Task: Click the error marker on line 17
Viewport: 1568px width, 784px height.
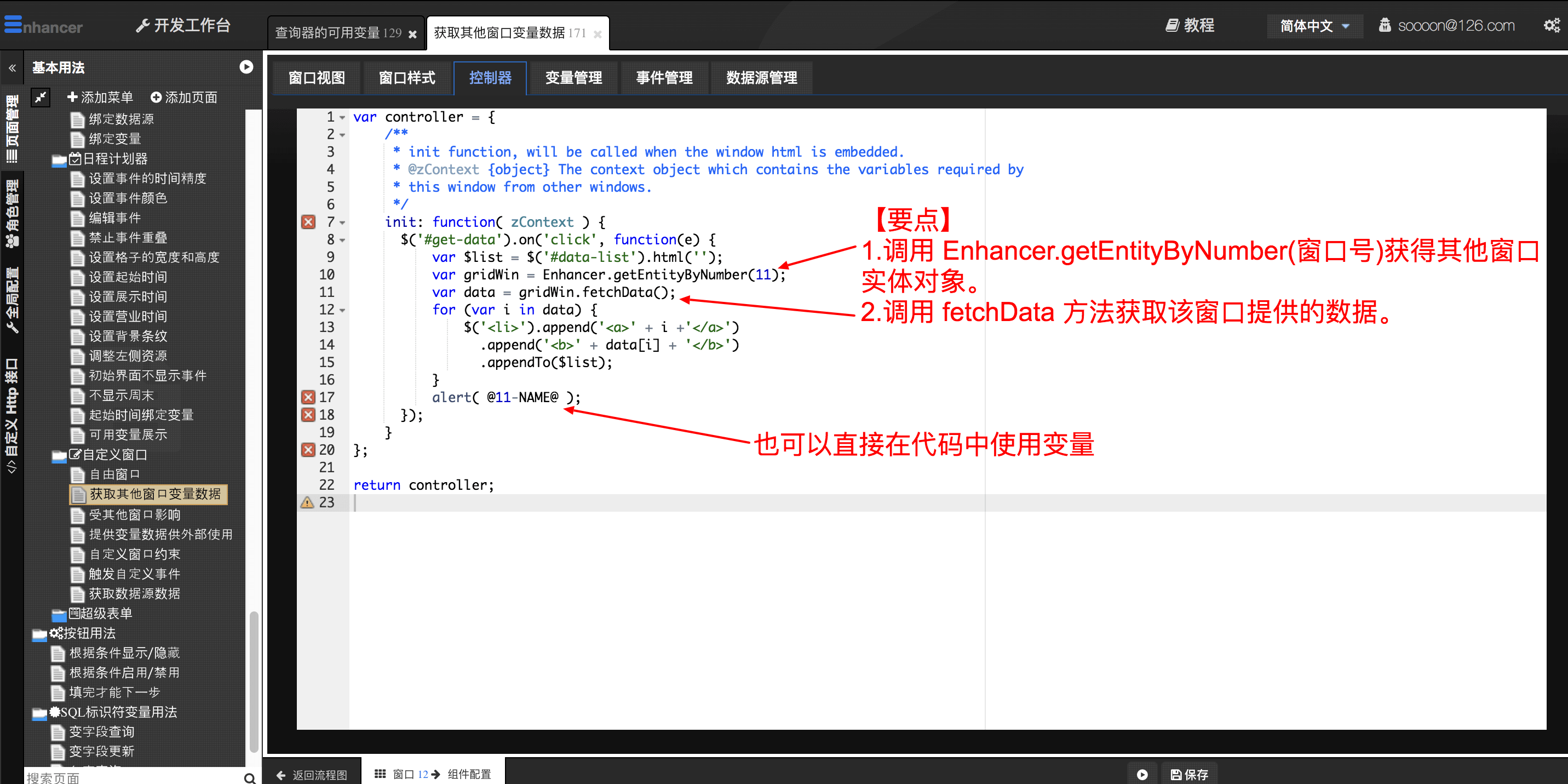Action: tap(308, 397)
